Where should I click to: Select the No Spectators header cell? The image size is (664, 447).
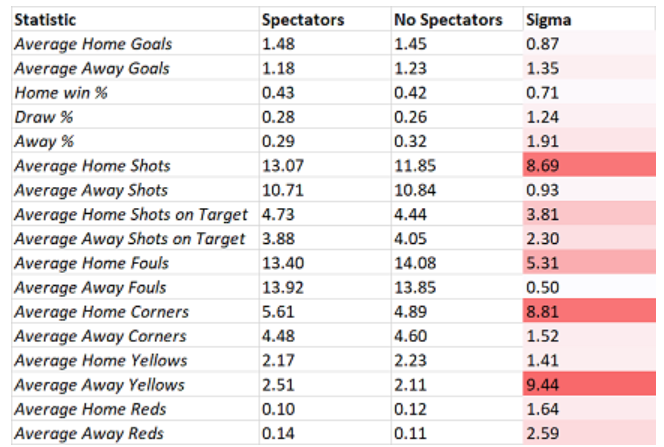point(457,19)
